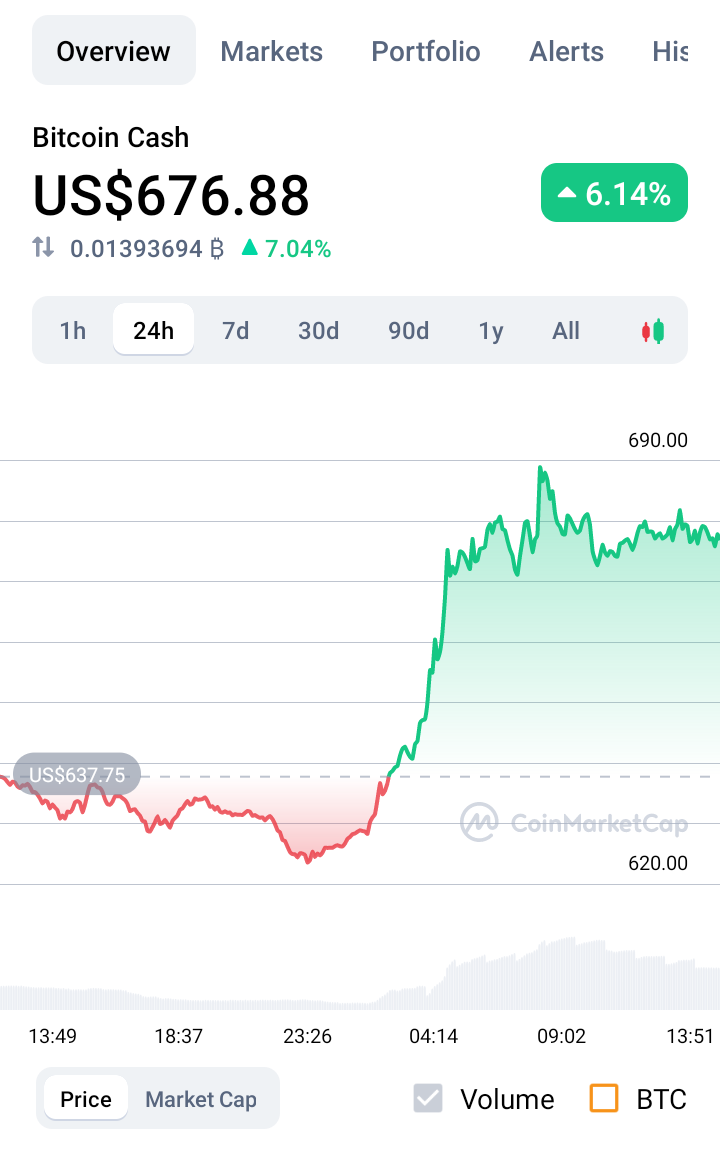This screenshot has width=720, height=1153.
Task: Tap the currency swap arrows icon
Action: pos(43,247)
